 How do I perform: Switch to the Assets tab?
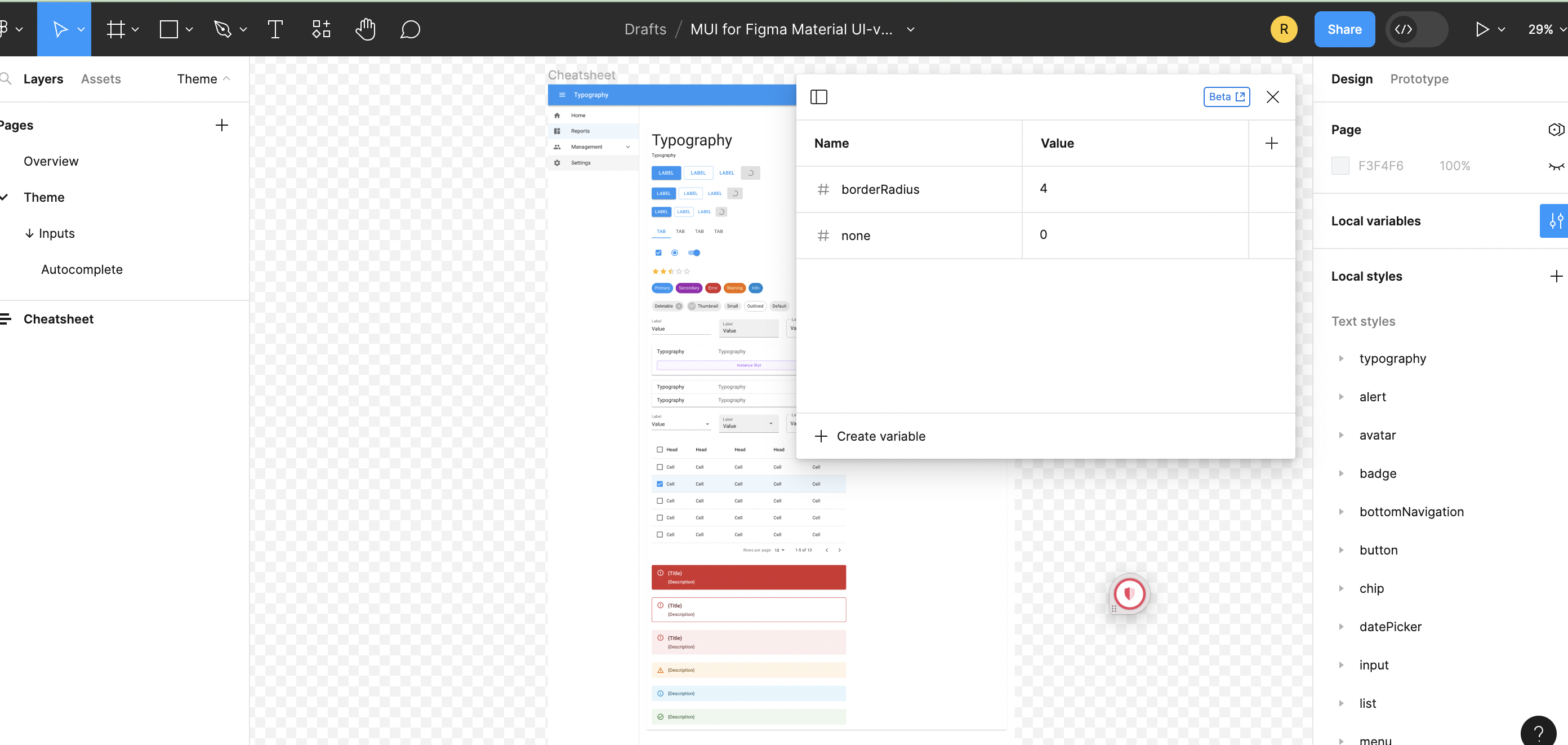(x=100, y=78)
